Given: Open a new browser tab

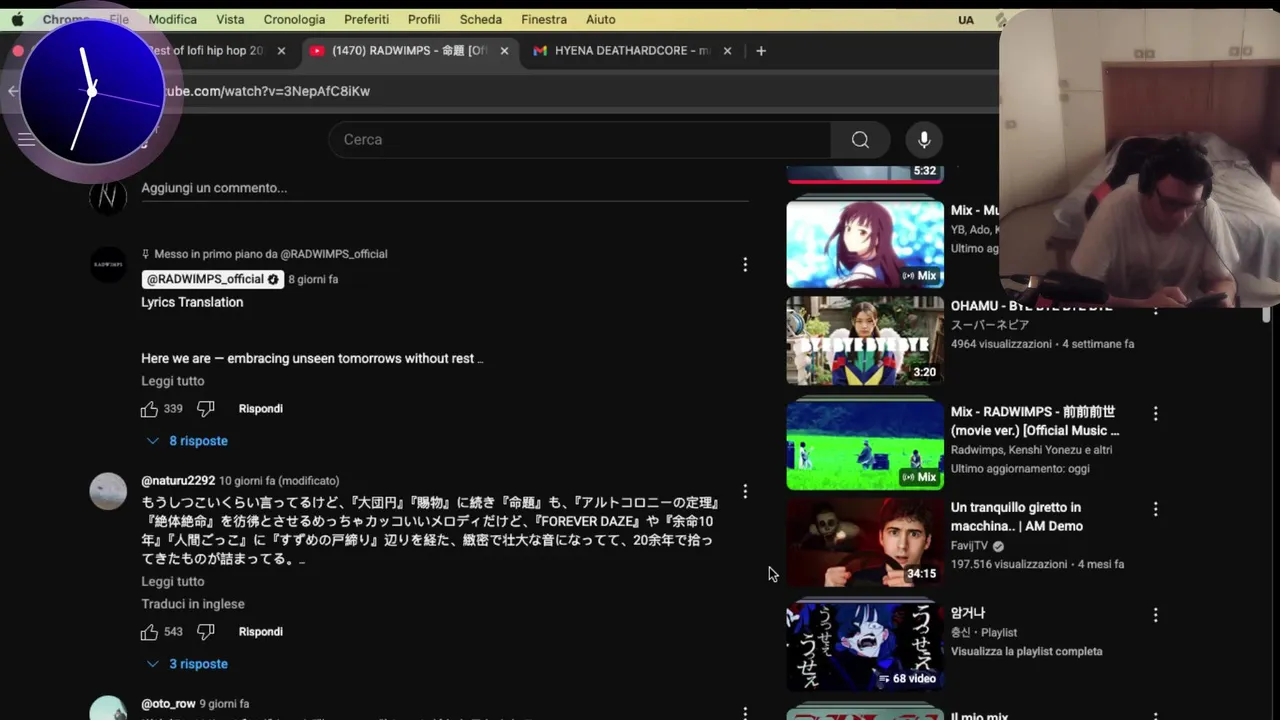Looking at the screenshot, I should (x=761, y=51).
